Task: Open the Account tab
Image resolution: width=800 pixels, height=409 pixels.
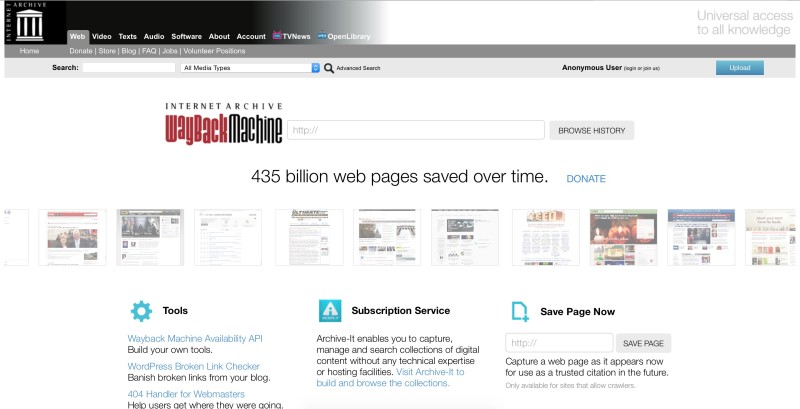Action: click(251, 37)
